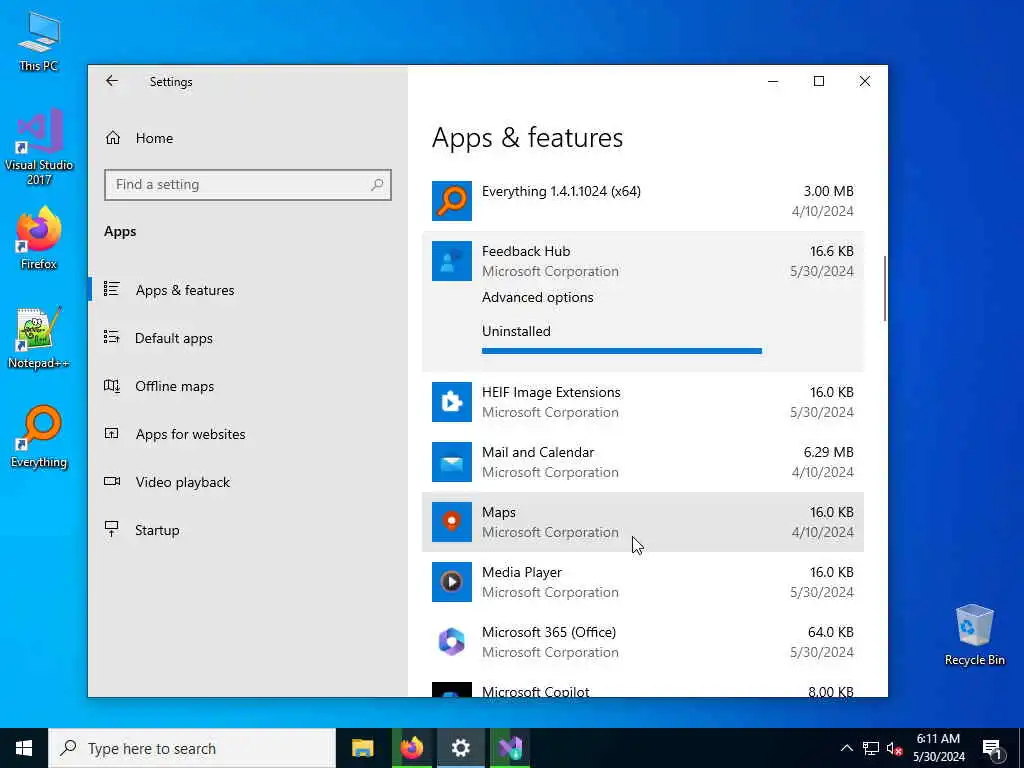Click the Microsoft 365 (Office) icon
The height and width of the screenshot is (768, 1024).
[x=452, y=643]
